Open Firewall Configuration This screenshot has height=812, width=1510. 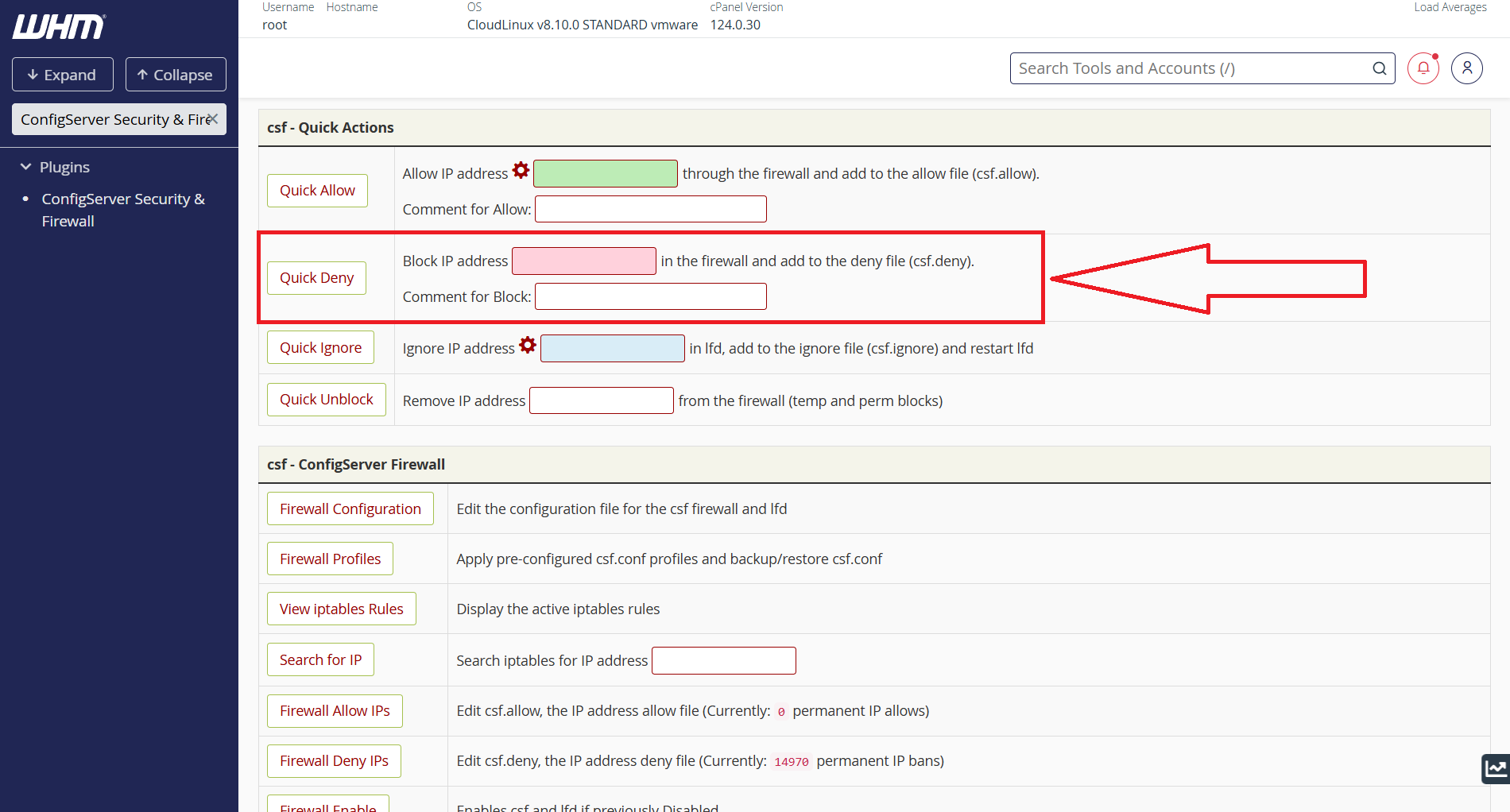coord(350,508)
